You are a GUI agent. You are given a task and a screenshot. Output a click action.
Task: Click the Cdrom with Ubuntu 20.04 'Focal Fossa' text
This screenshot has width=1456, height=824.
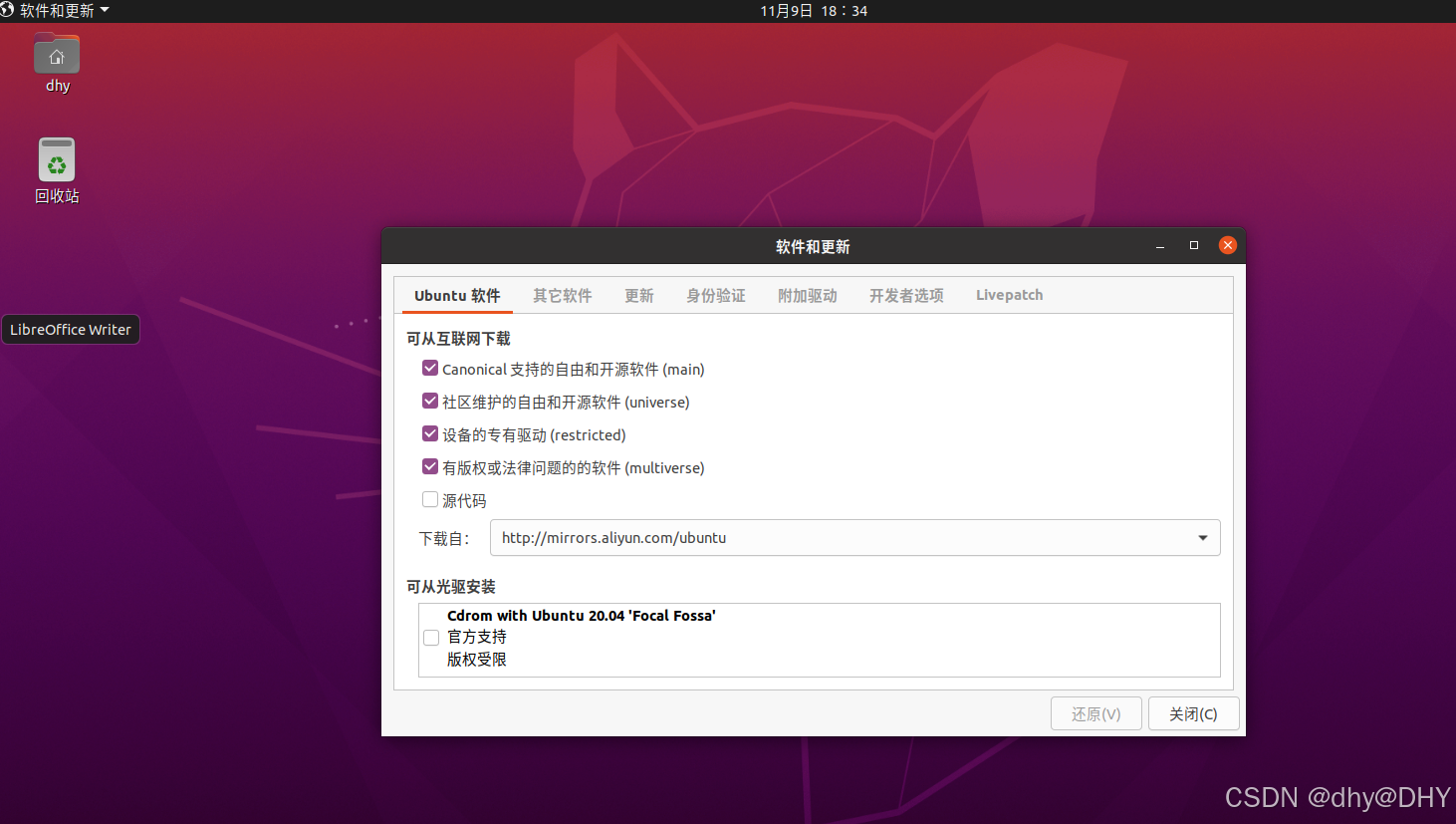pos(582,616)
